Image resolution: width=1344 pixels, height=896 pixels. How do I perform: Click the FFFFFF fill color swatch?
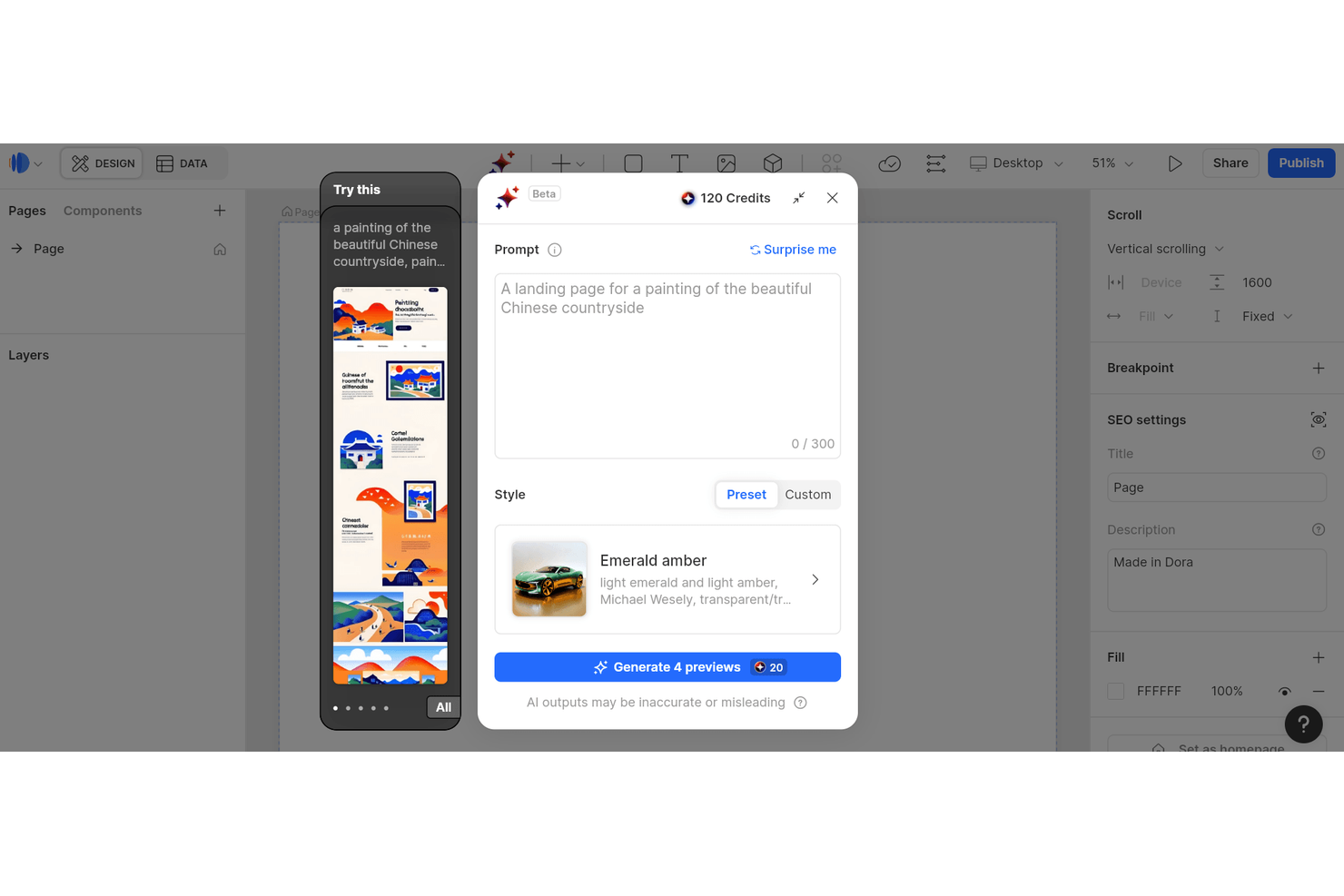tap(1115, 691)
